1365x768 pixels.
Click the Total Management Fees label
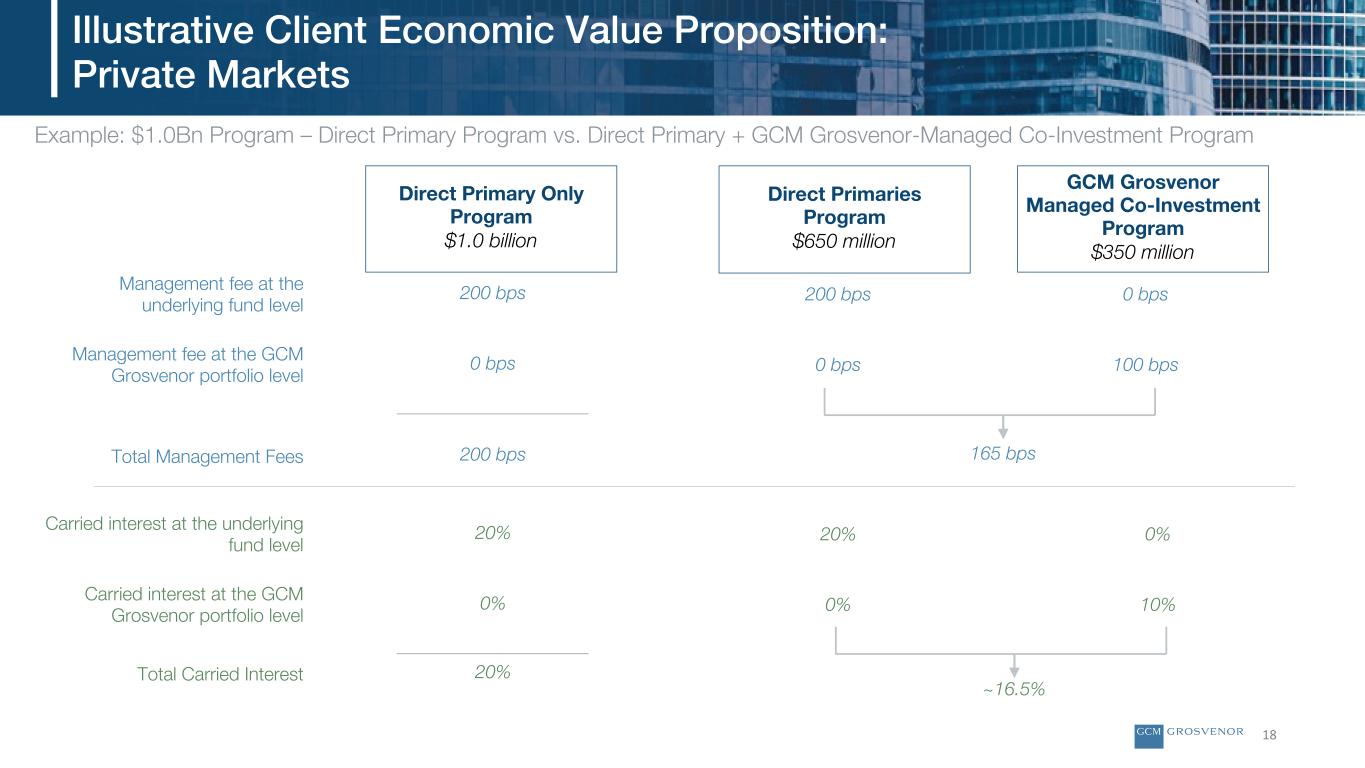pyautogui.click(x=207, y=456)
